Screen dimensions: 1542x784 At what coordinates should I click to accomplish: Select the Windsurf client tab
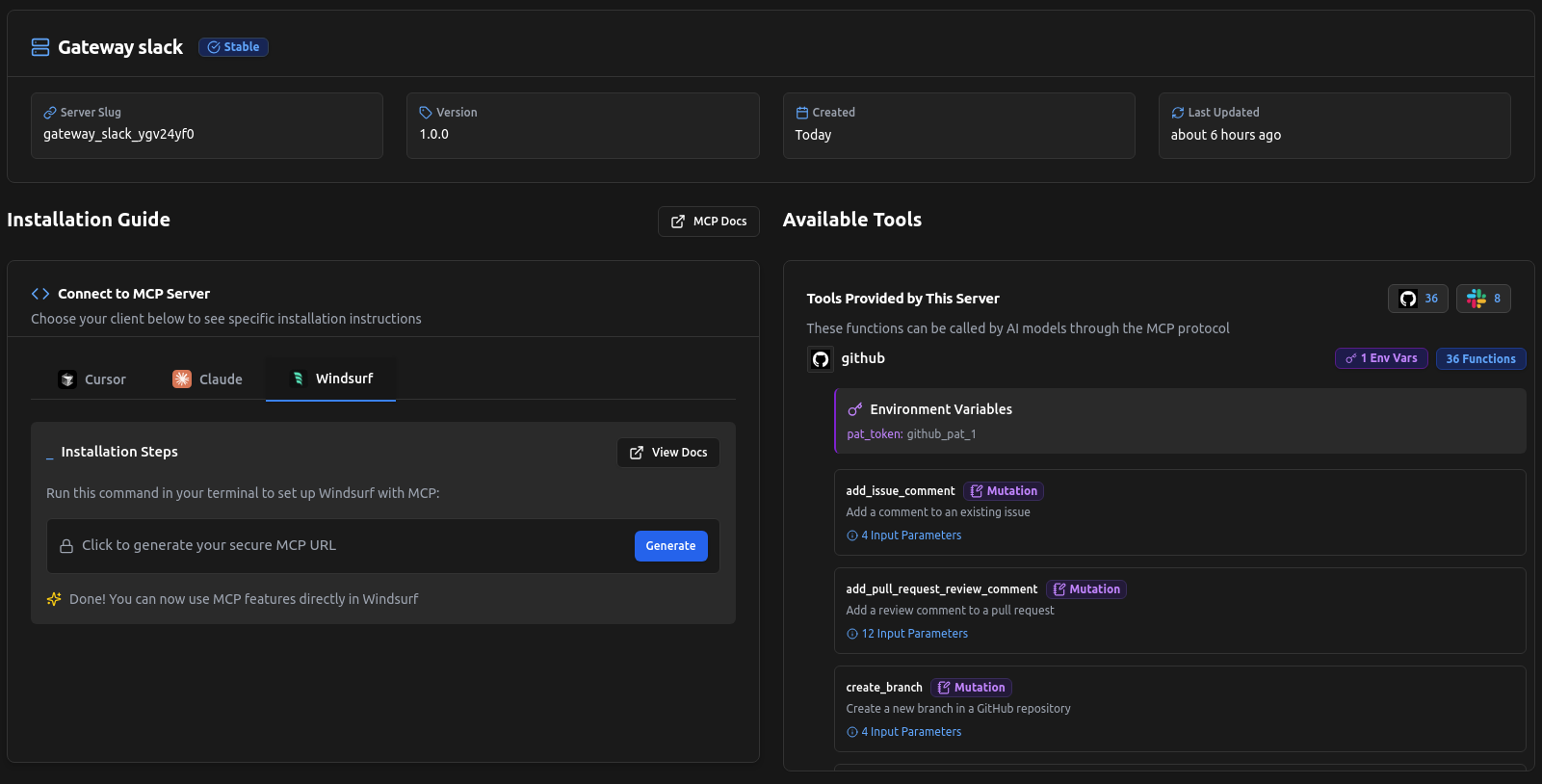(x=331, y=379)
